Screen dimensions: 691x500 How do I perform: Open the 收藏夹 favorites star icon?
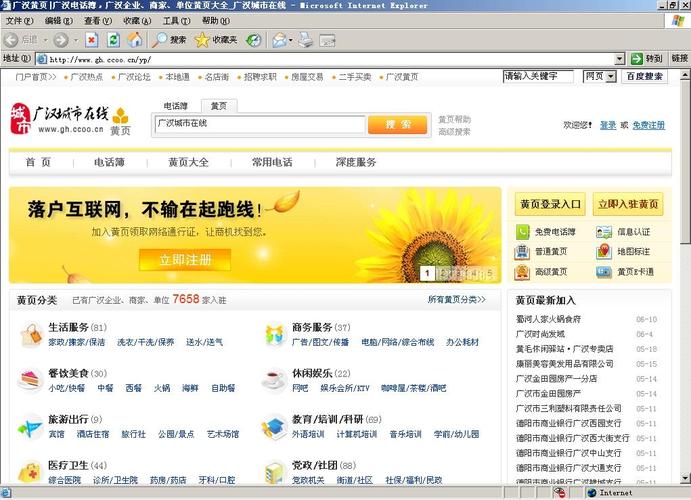202,40
